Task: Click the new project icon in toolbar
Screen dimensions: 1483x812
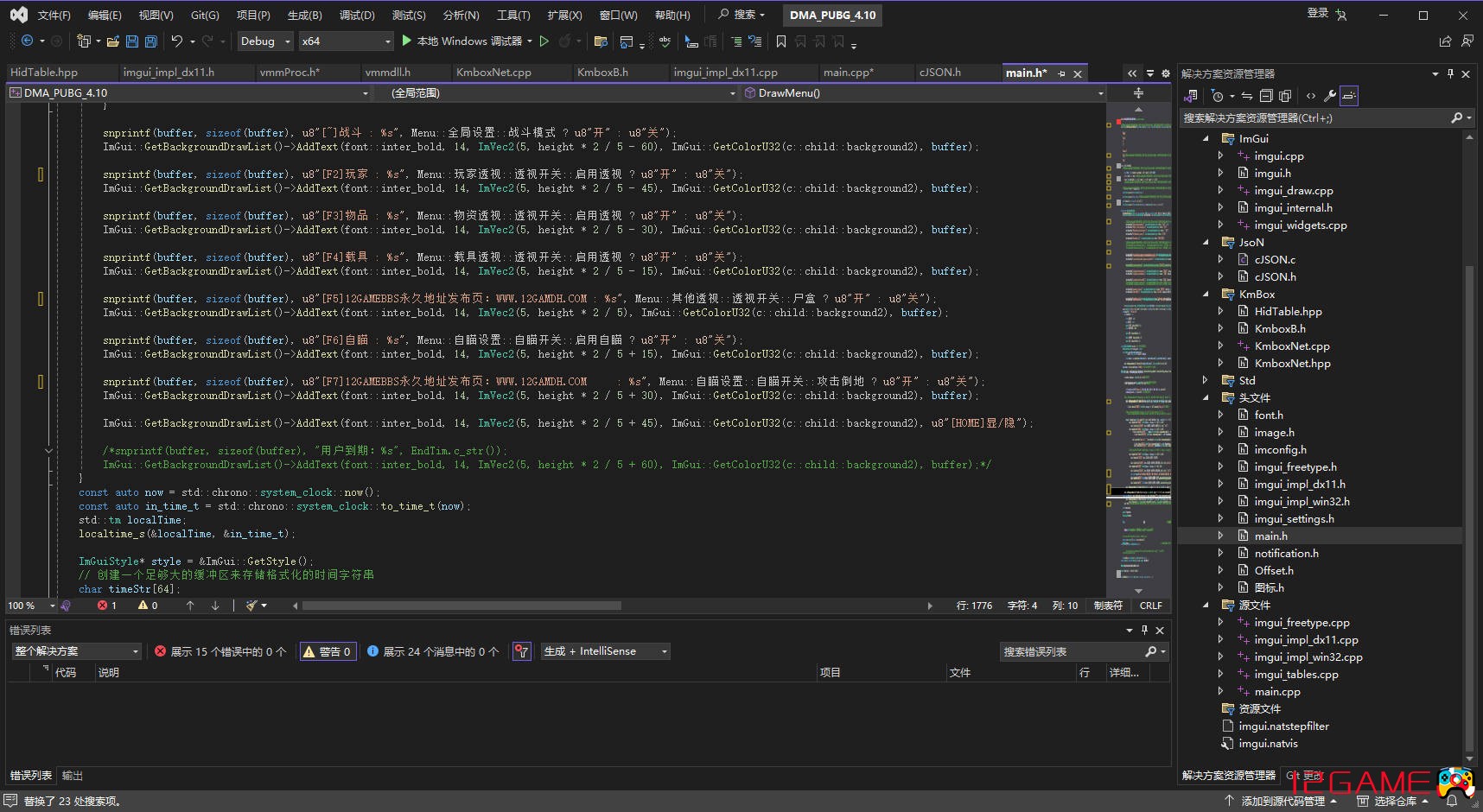Action: (x=84, y=41)
